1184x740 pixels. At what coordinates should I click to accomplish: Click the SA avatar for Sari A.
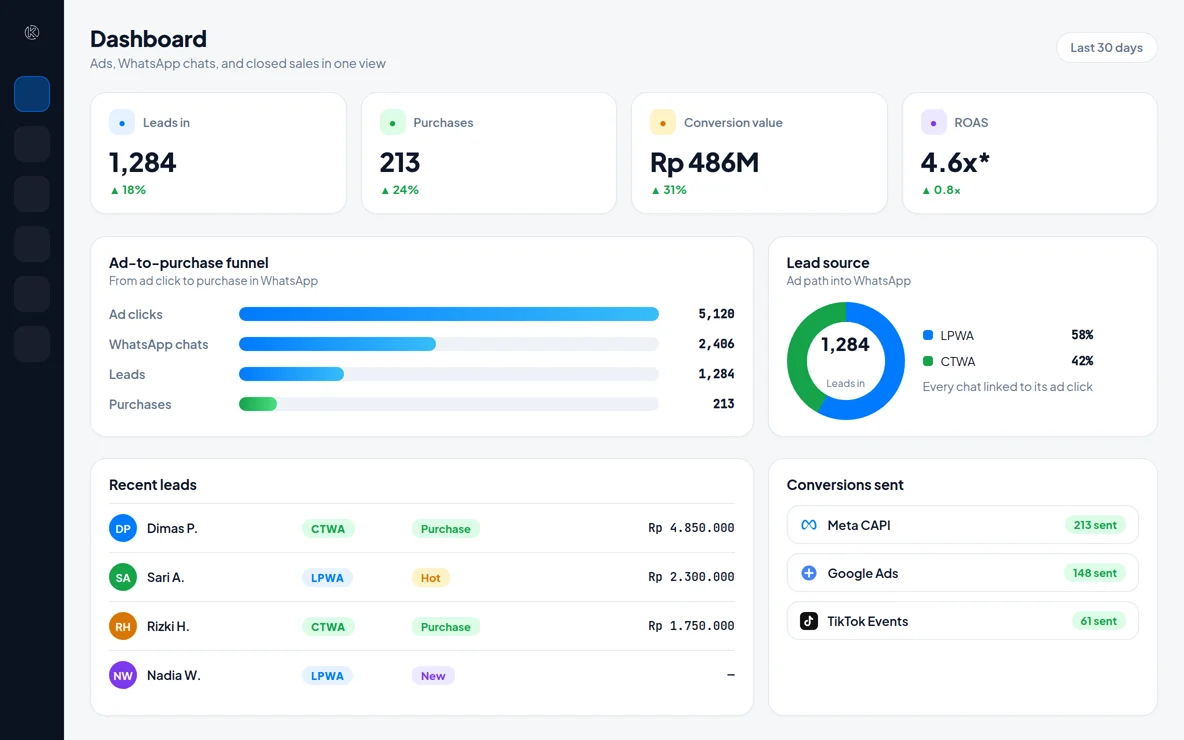(x=123, y=578)
